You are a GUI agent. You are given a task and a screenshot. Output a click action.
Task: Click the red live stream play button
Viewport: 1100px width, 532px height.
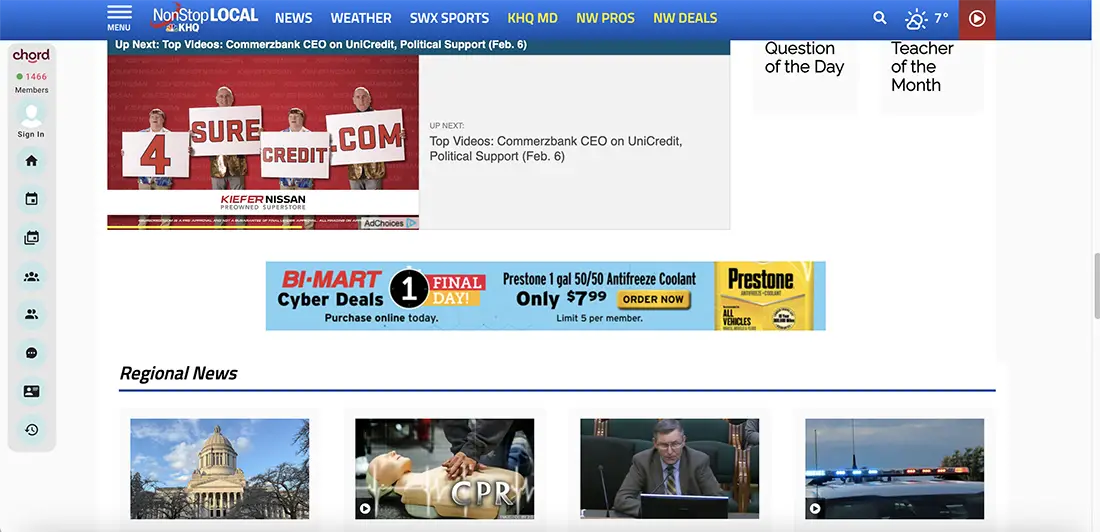click(x=977, y=19)
